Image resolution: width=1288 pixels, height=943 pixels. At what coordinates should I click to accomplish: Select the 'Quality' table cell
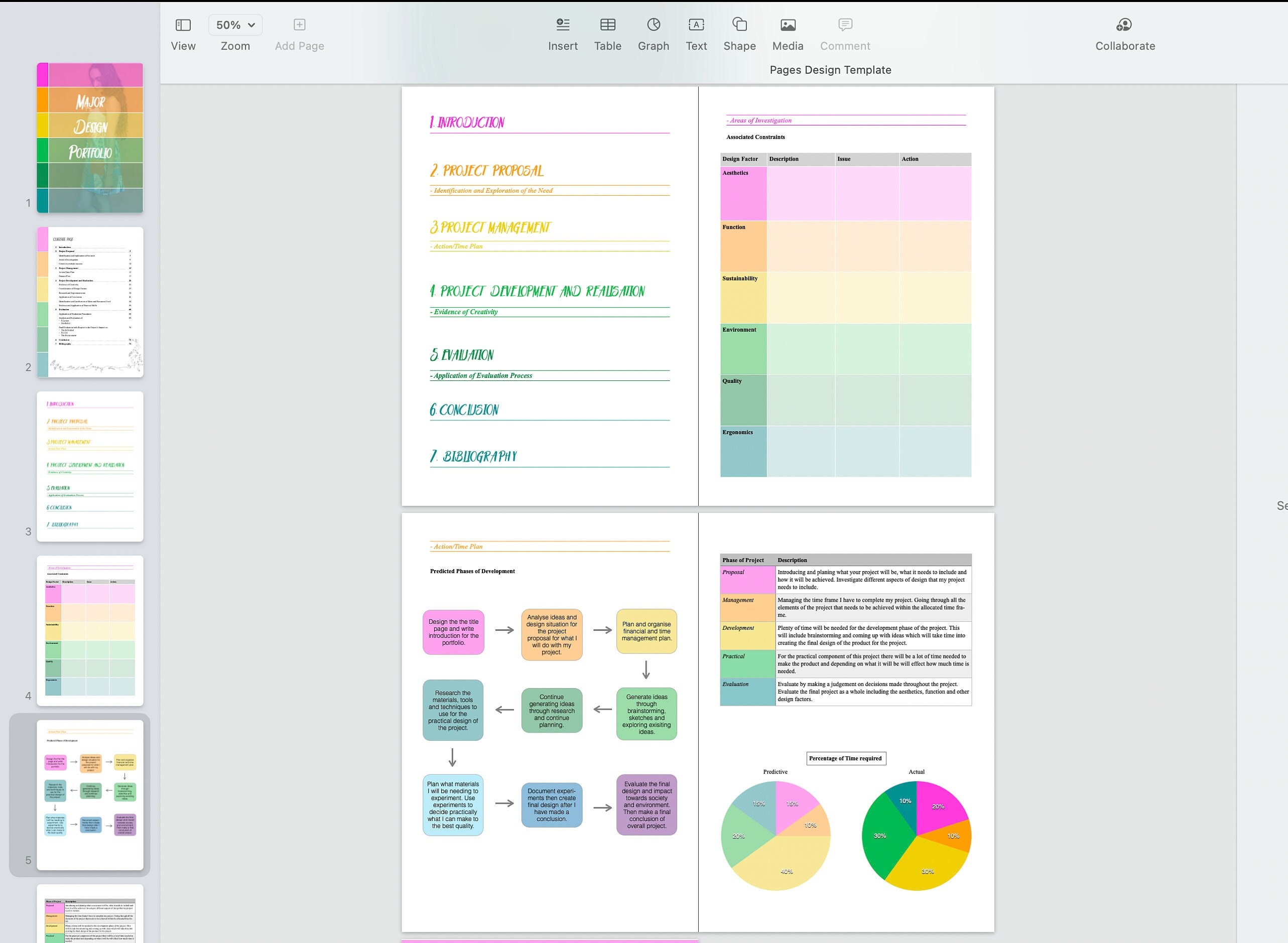[x=743, y=400]
